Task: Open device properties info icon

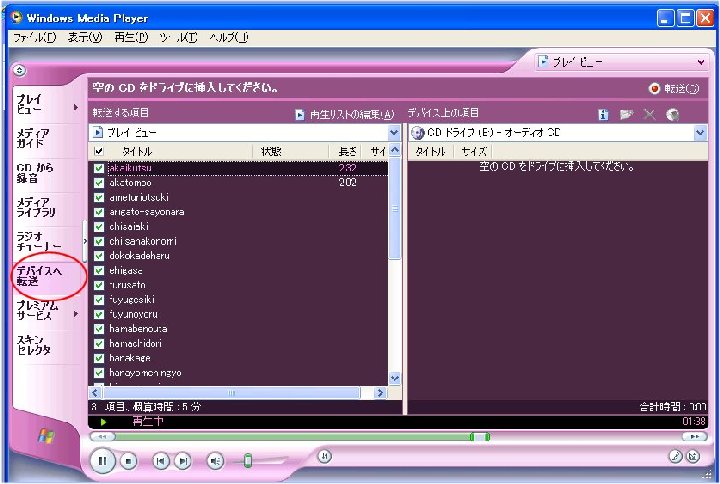Action: coord(603,114)
